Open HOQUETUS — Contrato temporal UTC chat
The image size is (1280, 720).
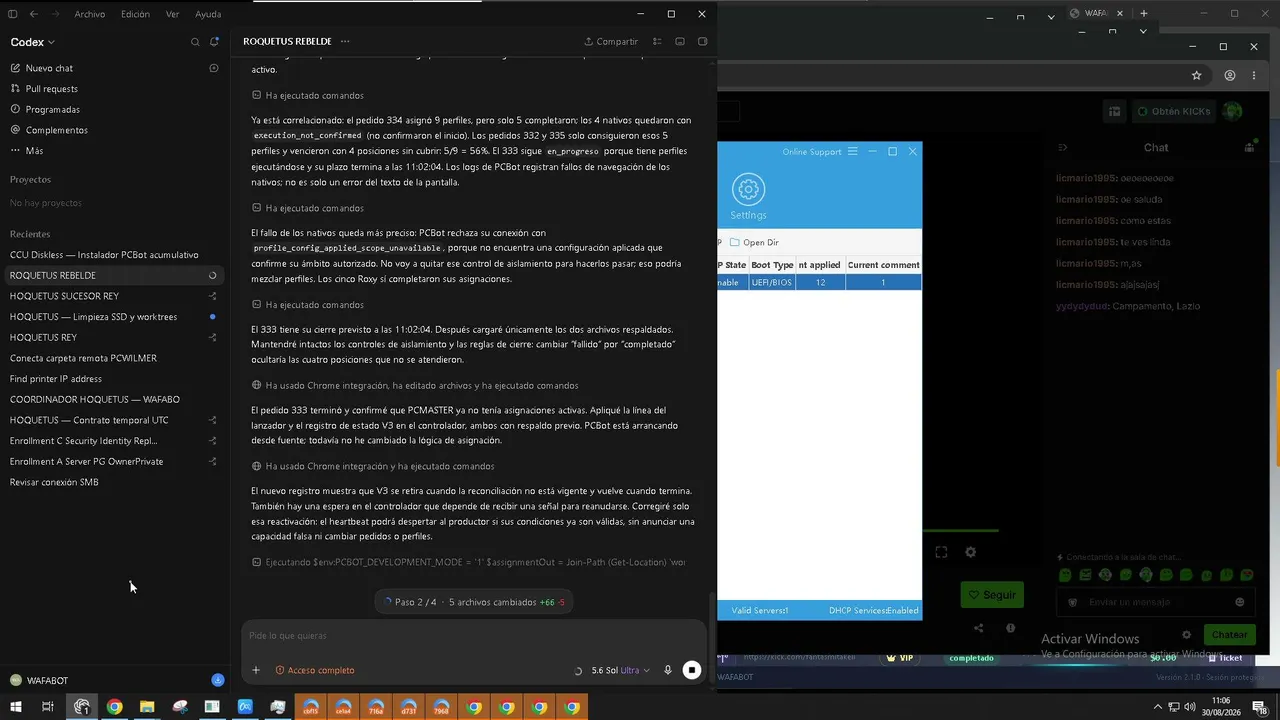coord(89,420)
